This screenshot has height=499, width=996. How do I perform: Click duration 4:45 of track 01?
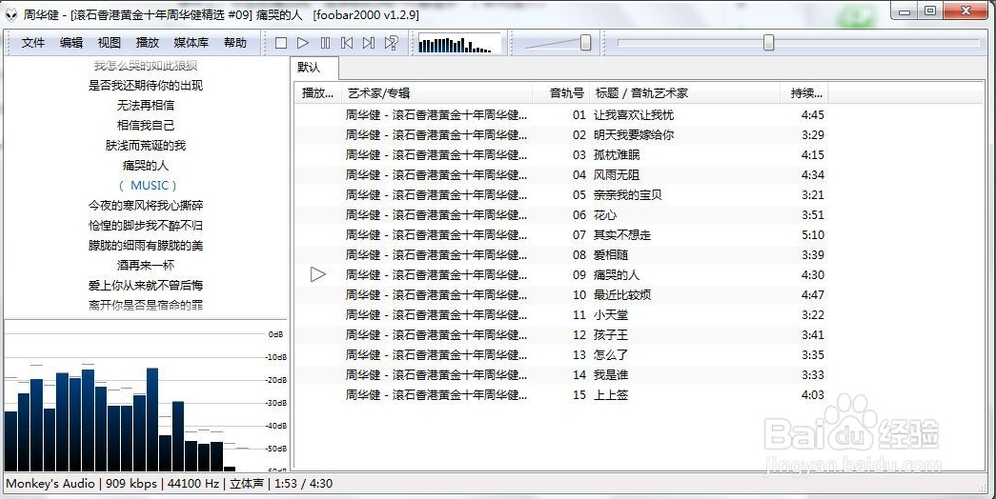pos(812,115)
